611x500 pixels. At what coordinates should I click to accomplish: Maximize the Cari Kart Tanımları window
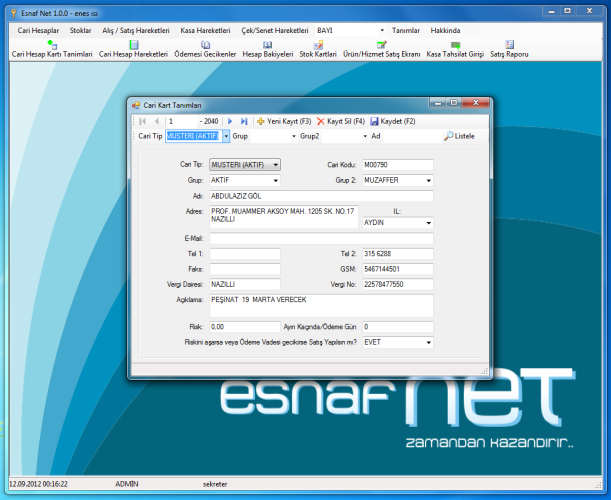(x=454, y=102)
